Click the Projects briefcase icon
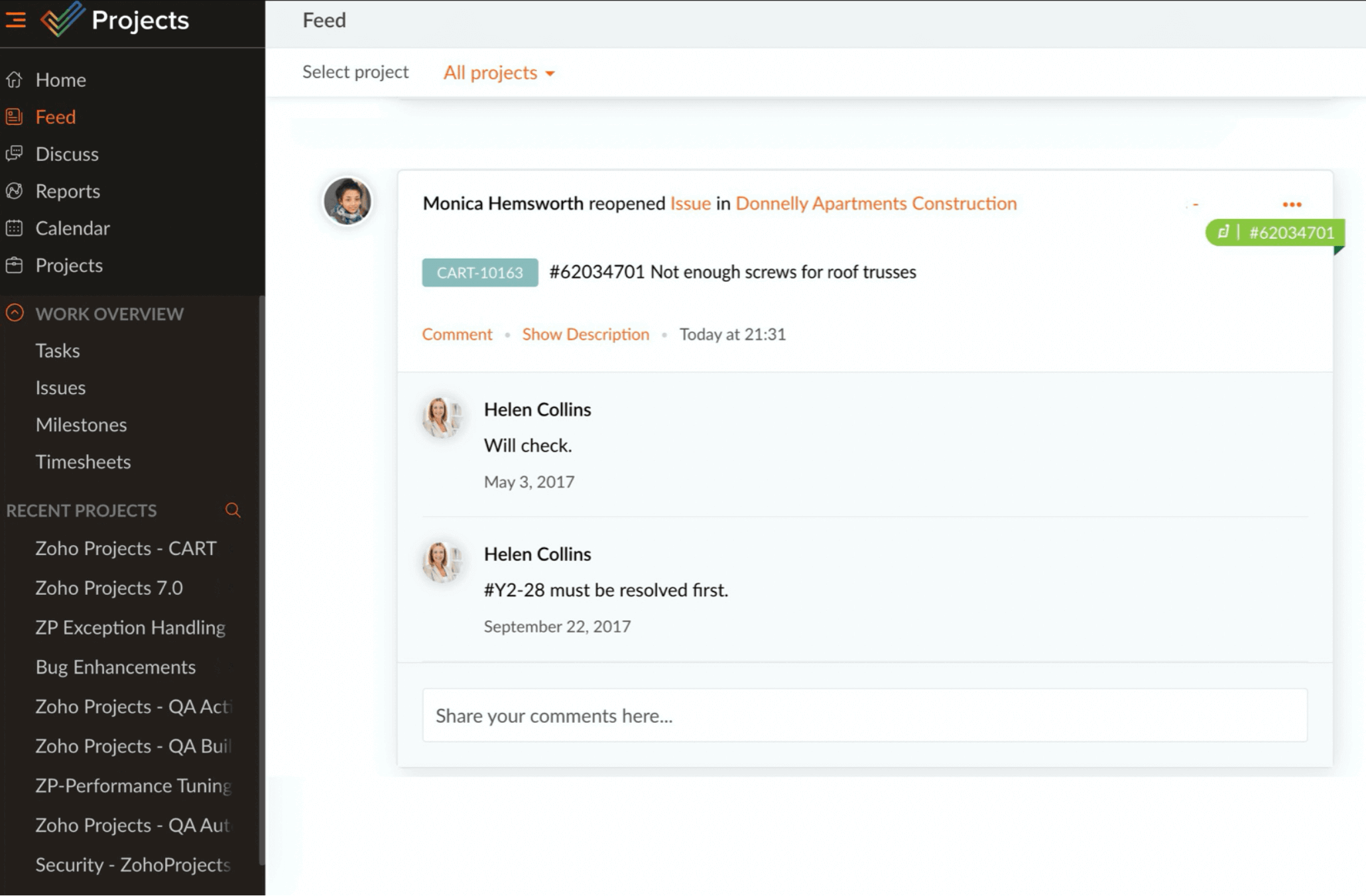1366x896 pixels. [x=14, y=265]
